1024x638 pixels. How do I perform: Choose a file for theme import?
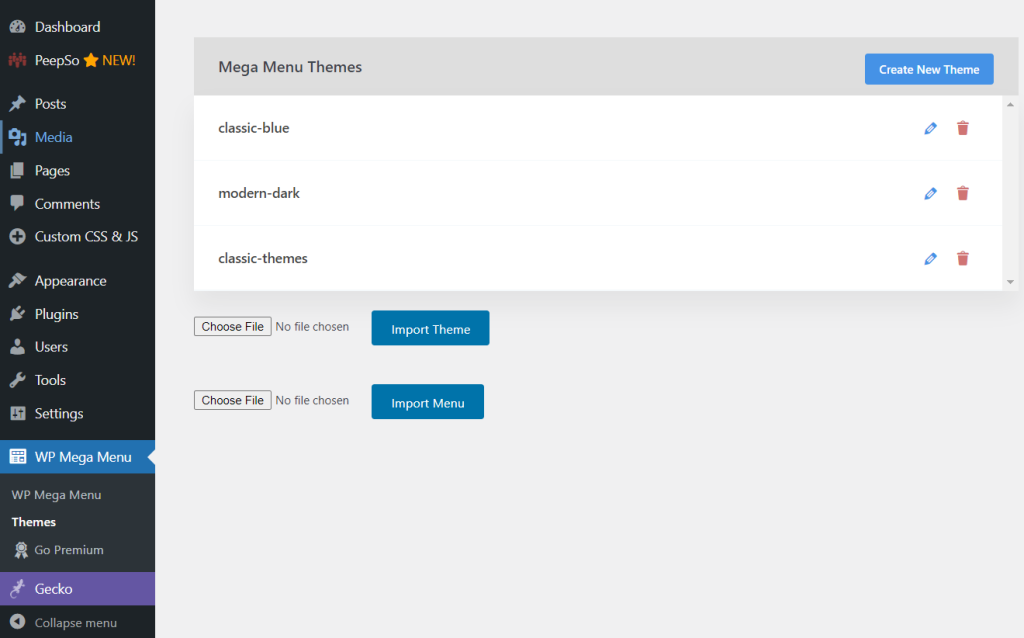point(232,327)
